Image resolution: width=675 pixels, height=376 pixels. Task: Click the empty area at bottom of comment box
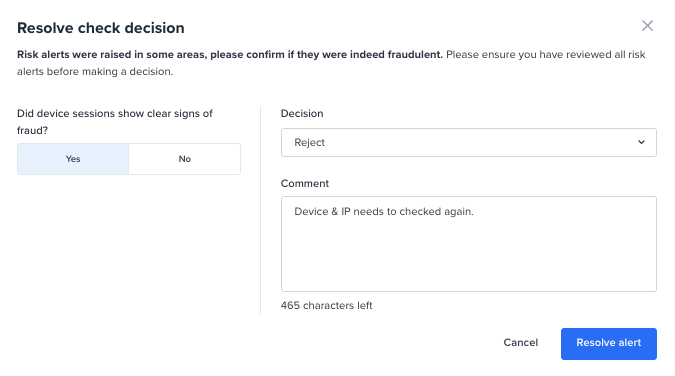coord(468,267)
